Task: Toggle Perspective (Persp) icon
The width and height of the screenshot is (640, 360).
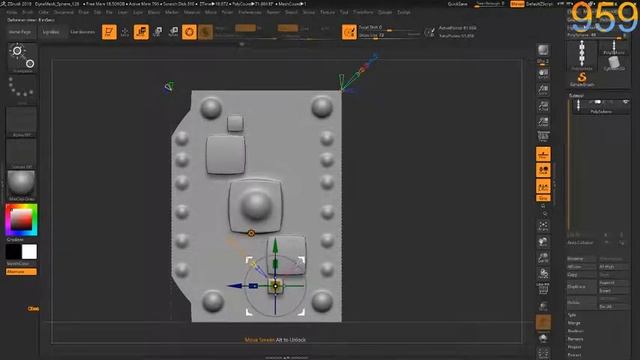Action: 543,137
